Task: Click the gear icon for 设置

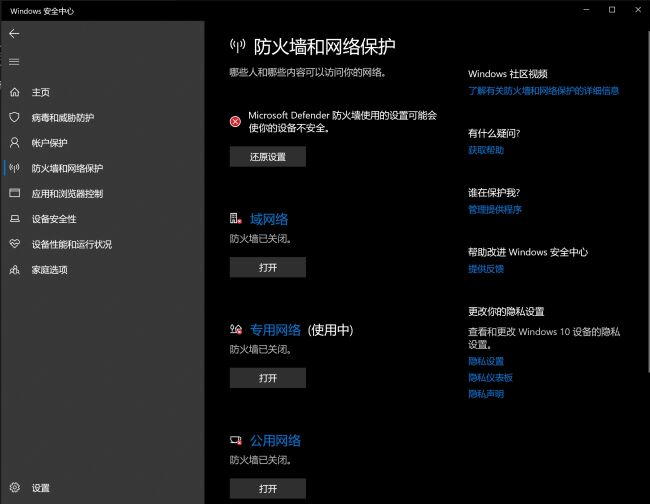Action: [x=15, y=487]
